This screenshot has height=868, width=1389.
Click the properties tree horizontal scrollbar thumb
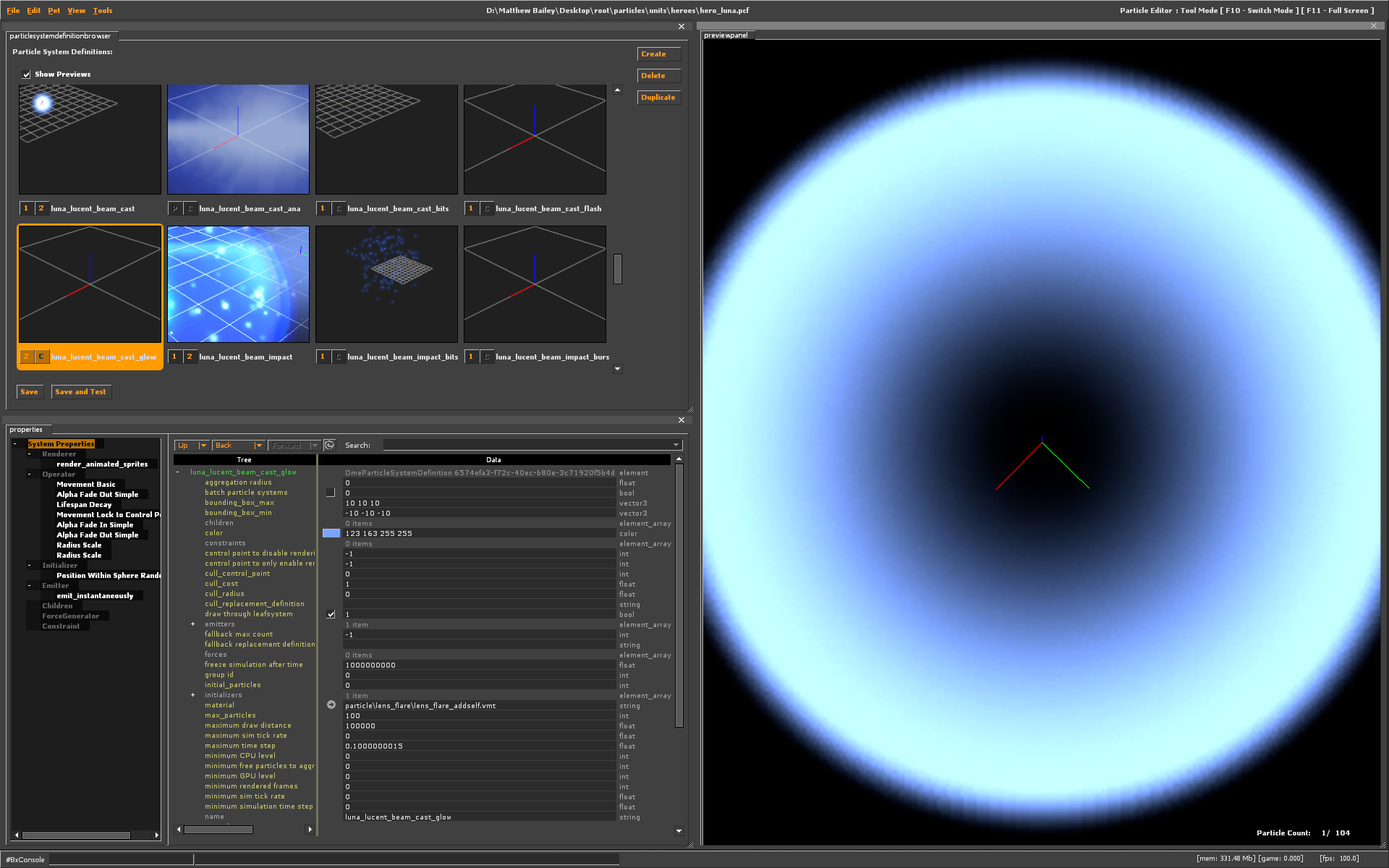76,835
